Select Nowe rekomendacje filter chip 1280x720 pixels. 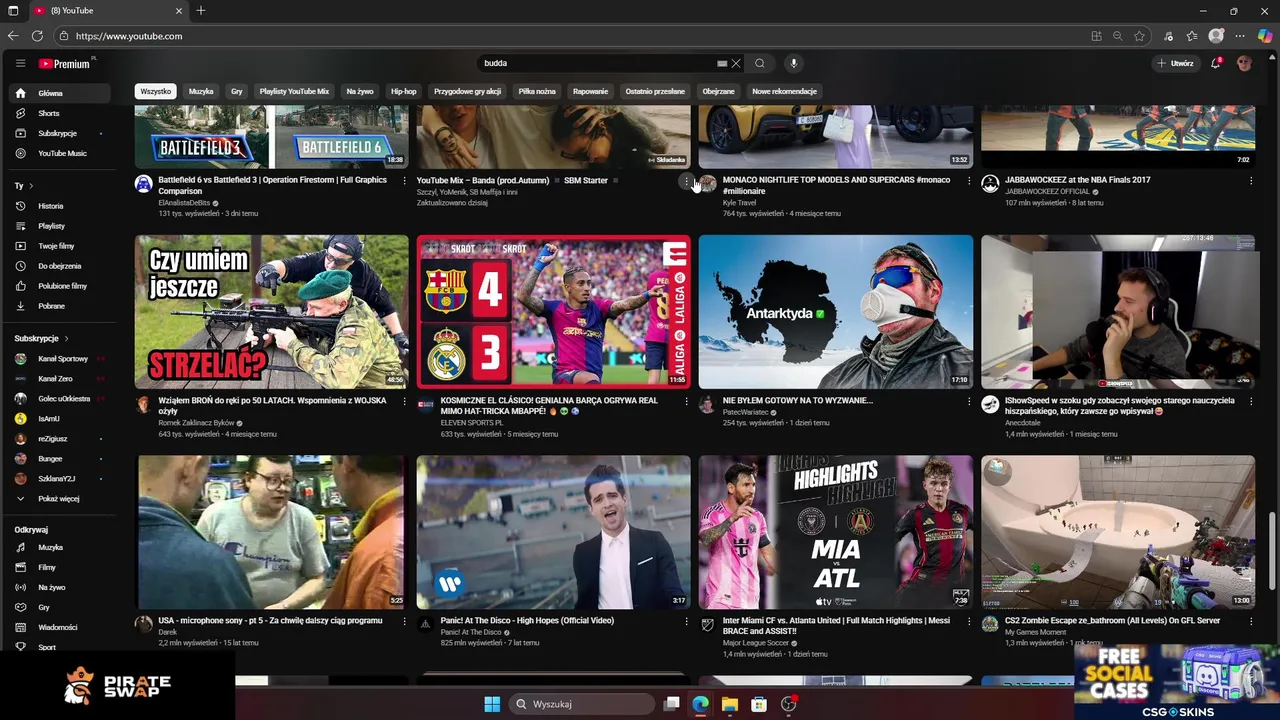tap(784, 91)
